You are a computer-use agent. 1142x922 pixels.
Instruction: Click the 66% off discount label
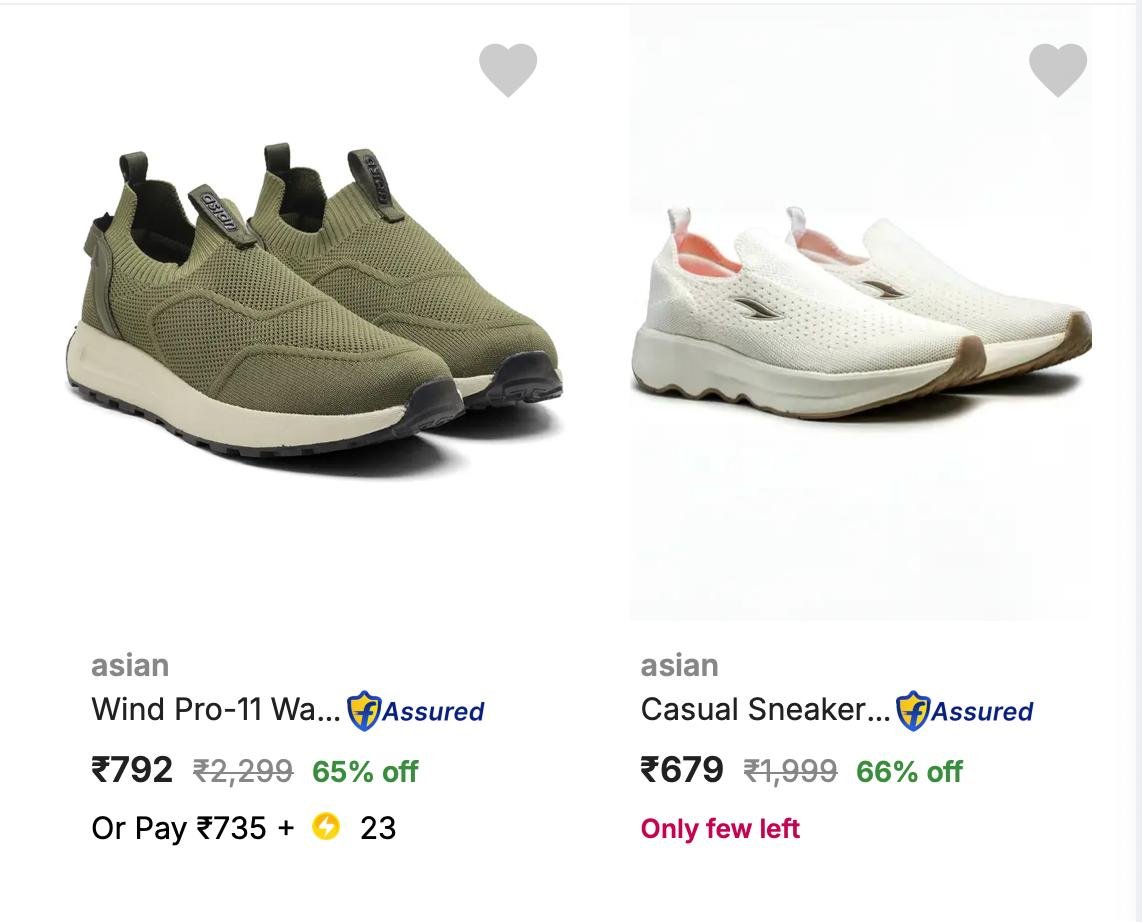(909, 771)
